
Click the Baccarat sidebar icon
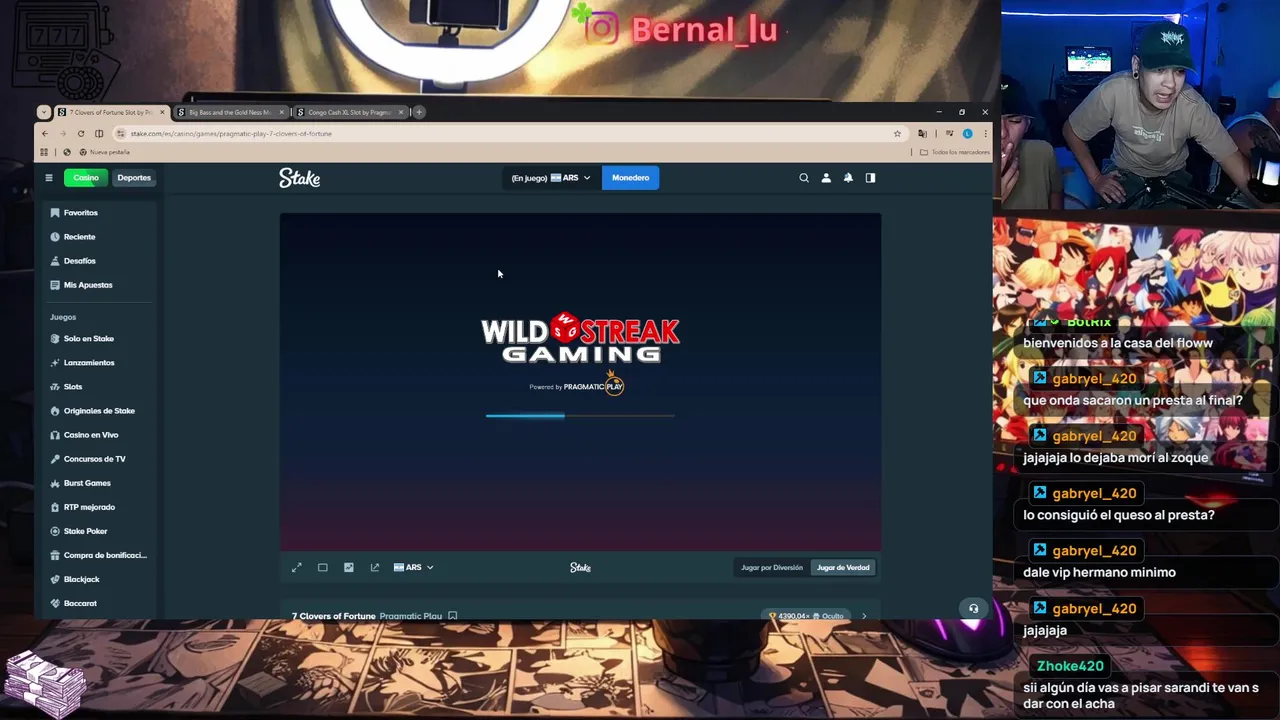click(x=55, y=603)
